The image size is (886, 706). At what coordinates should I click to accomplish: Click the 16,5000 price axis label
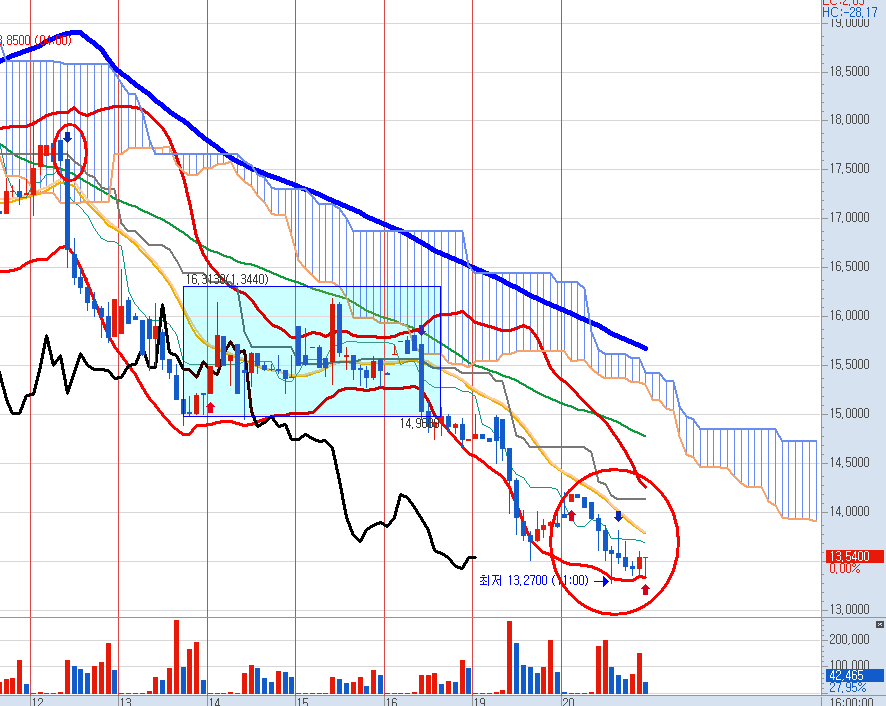pos(849,266)
